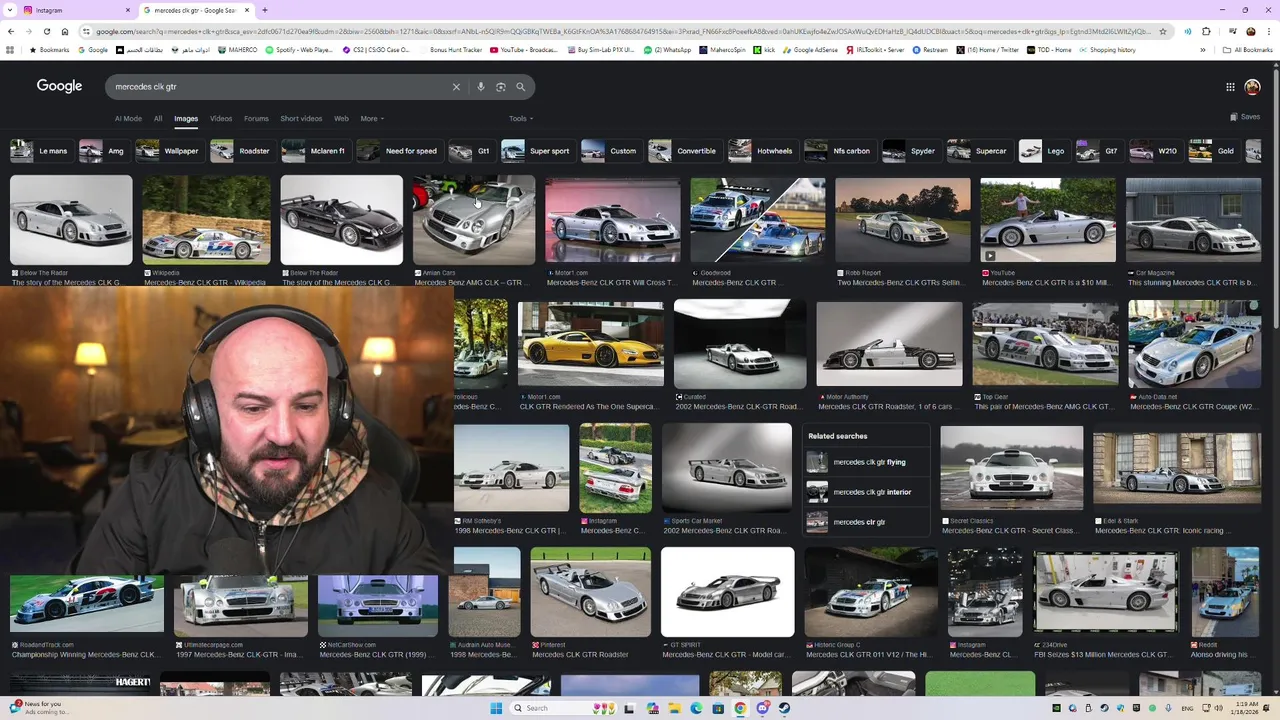Open the Spotify Web Player bookmark
Screen dimensions: 1280x720
pos(299,49)
